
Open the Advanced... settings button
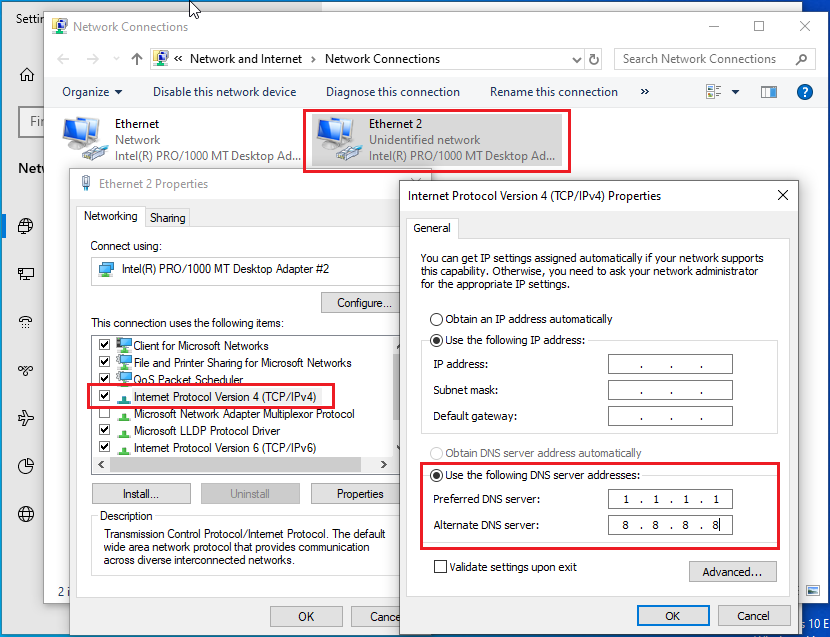(x=732, y=572)
